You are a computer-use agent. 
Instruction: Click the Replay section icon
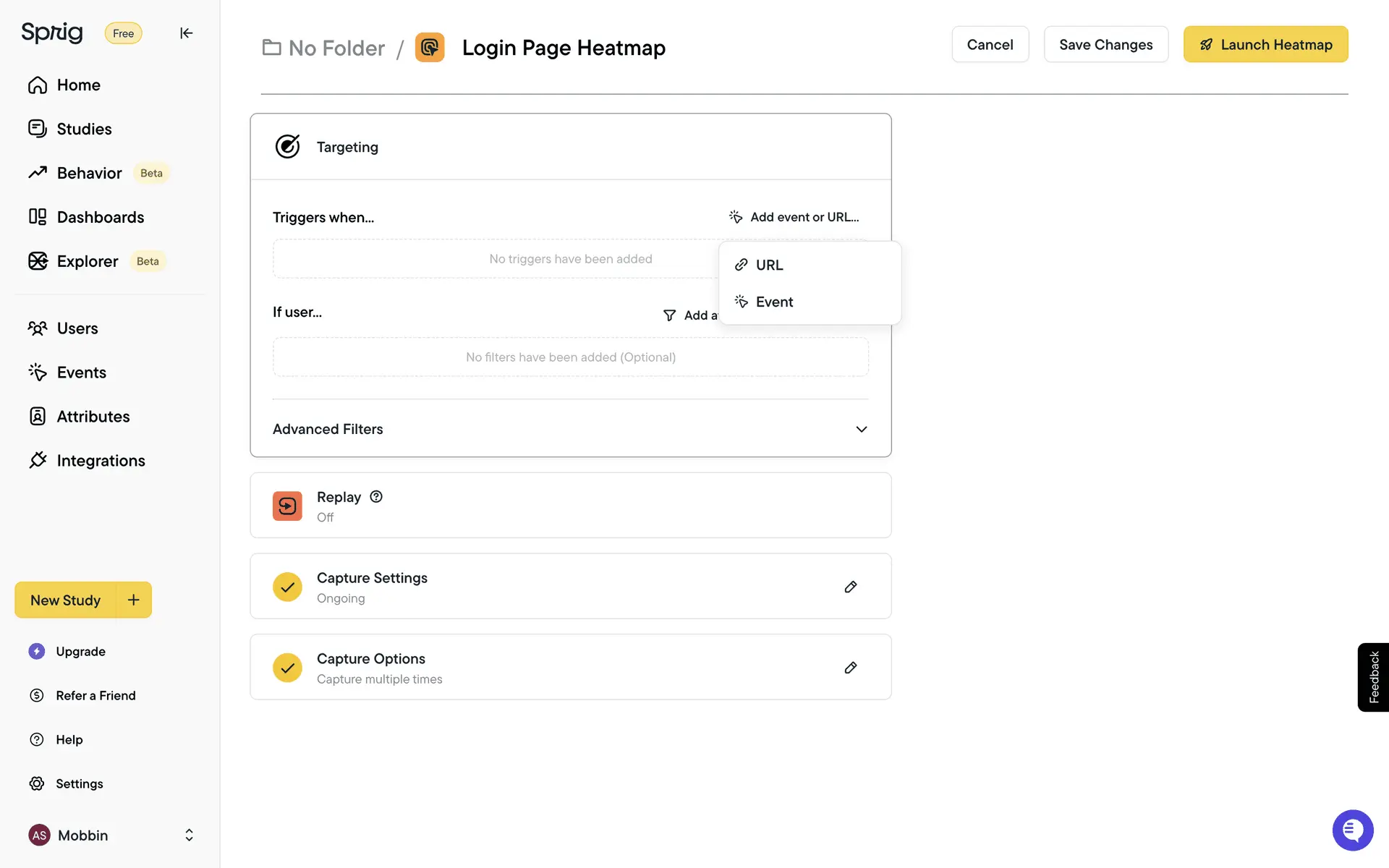287,506
